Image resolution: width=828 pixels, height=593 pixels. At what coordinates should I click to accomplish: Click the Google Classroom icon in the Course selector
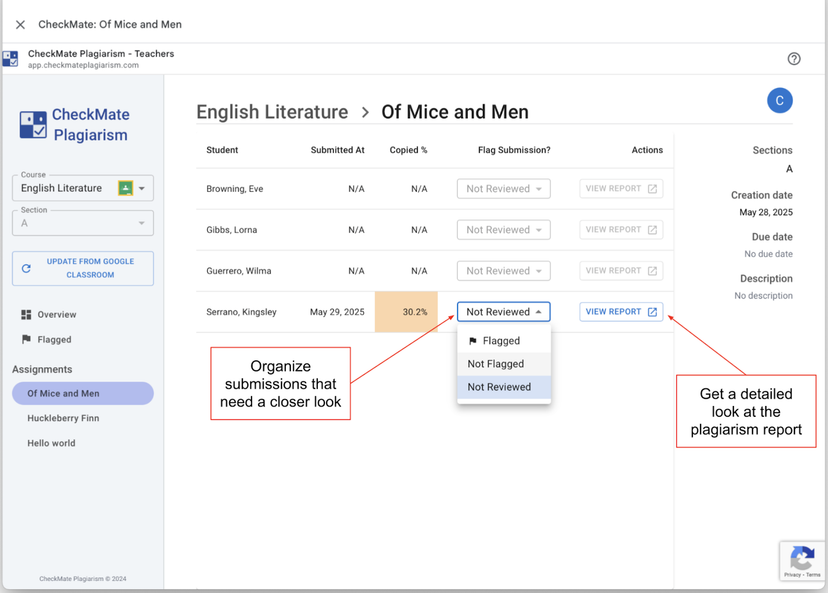tap(124, 187)
